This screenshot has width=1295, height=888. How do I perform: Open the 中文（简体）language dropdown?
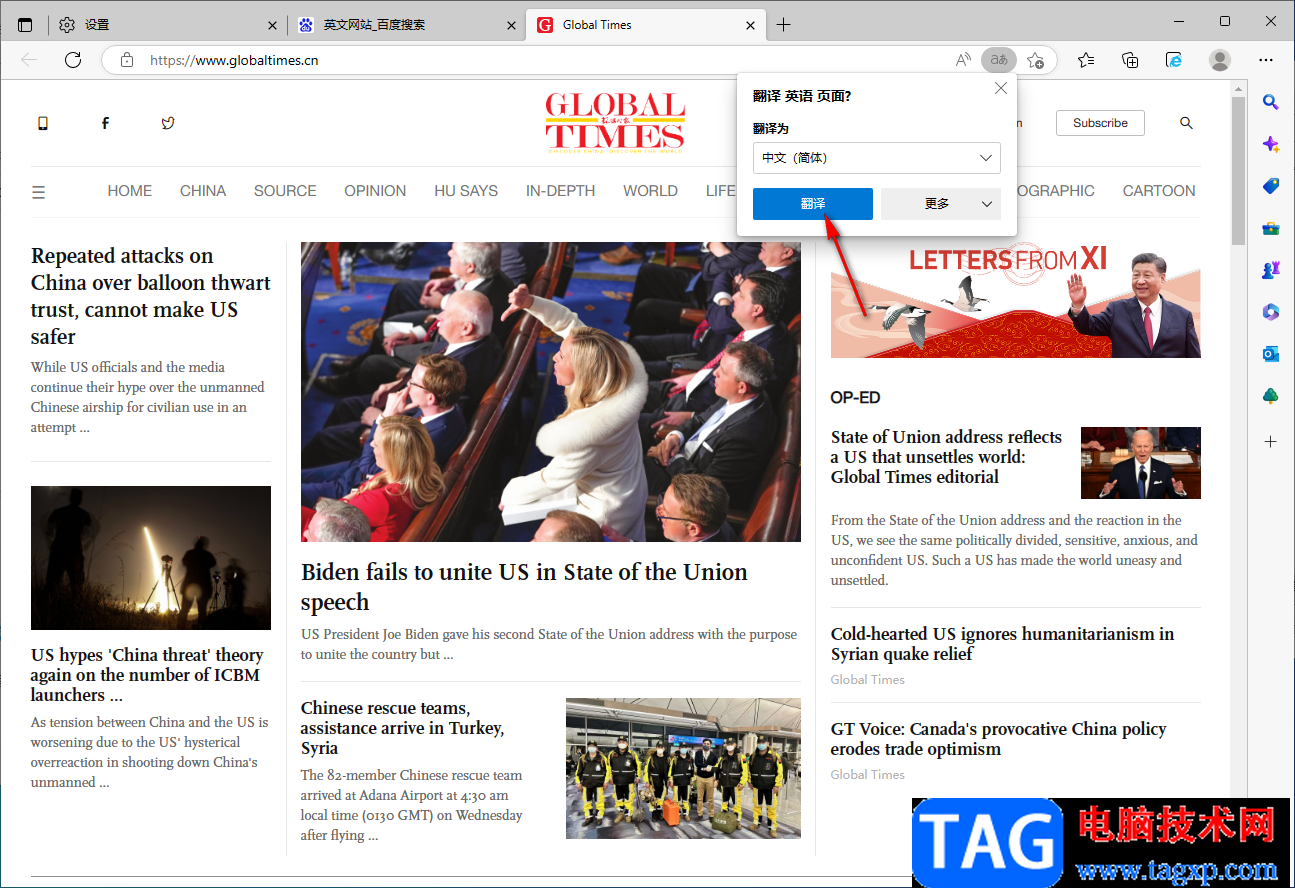(x=877, y=158)
